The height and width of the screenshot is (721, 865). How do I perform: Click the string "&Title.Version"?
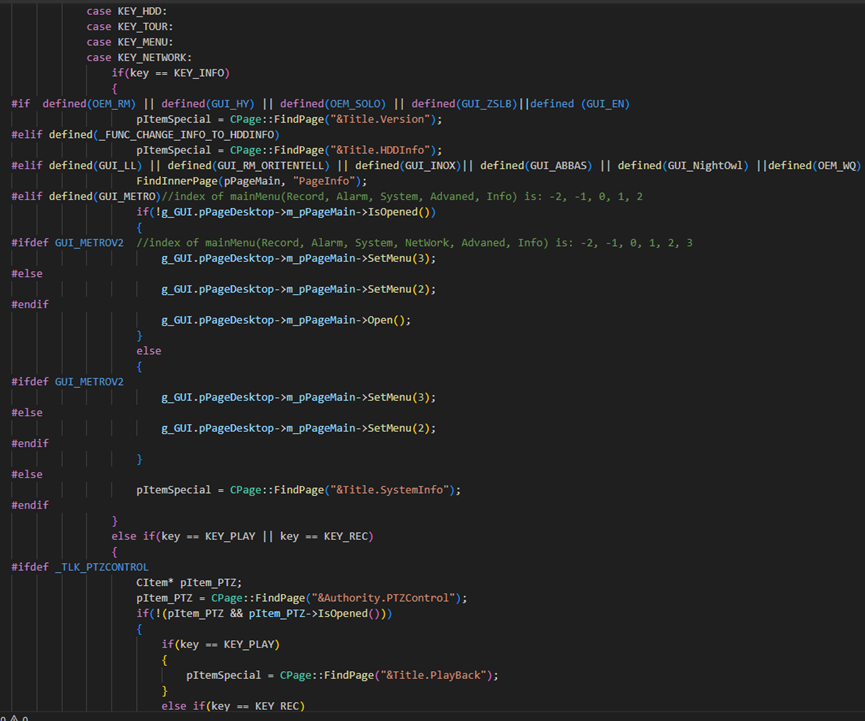(x=380, y=119)
